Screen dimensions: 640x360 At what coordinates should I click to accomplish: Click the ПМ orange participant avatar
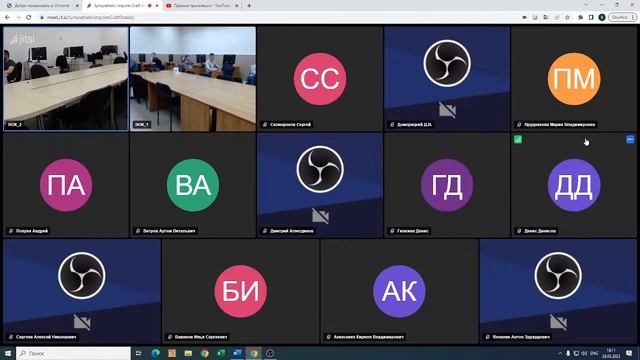[574, 79]
